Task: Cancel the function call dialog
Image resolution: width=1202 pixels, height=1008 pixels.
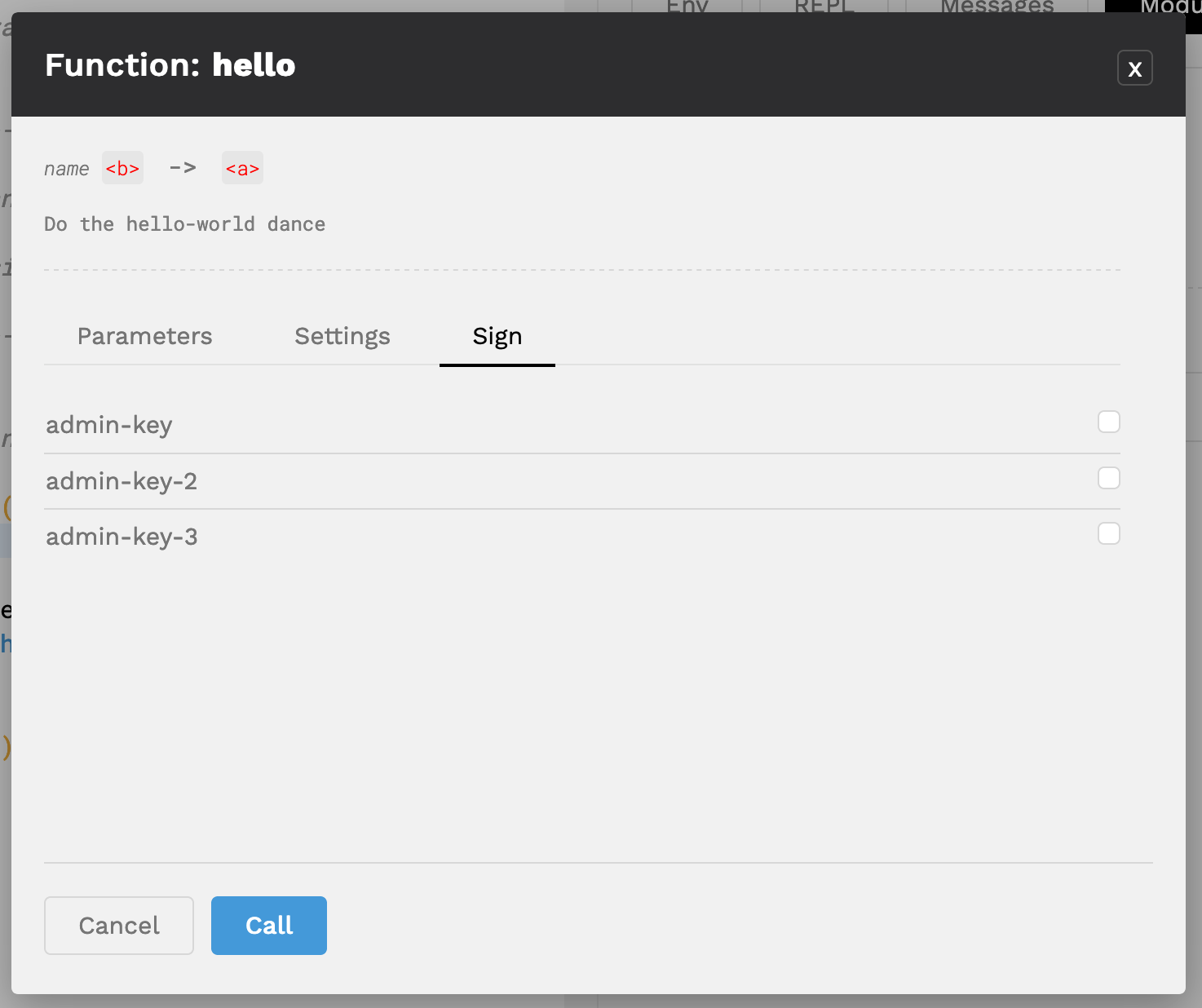Action: 119,926
